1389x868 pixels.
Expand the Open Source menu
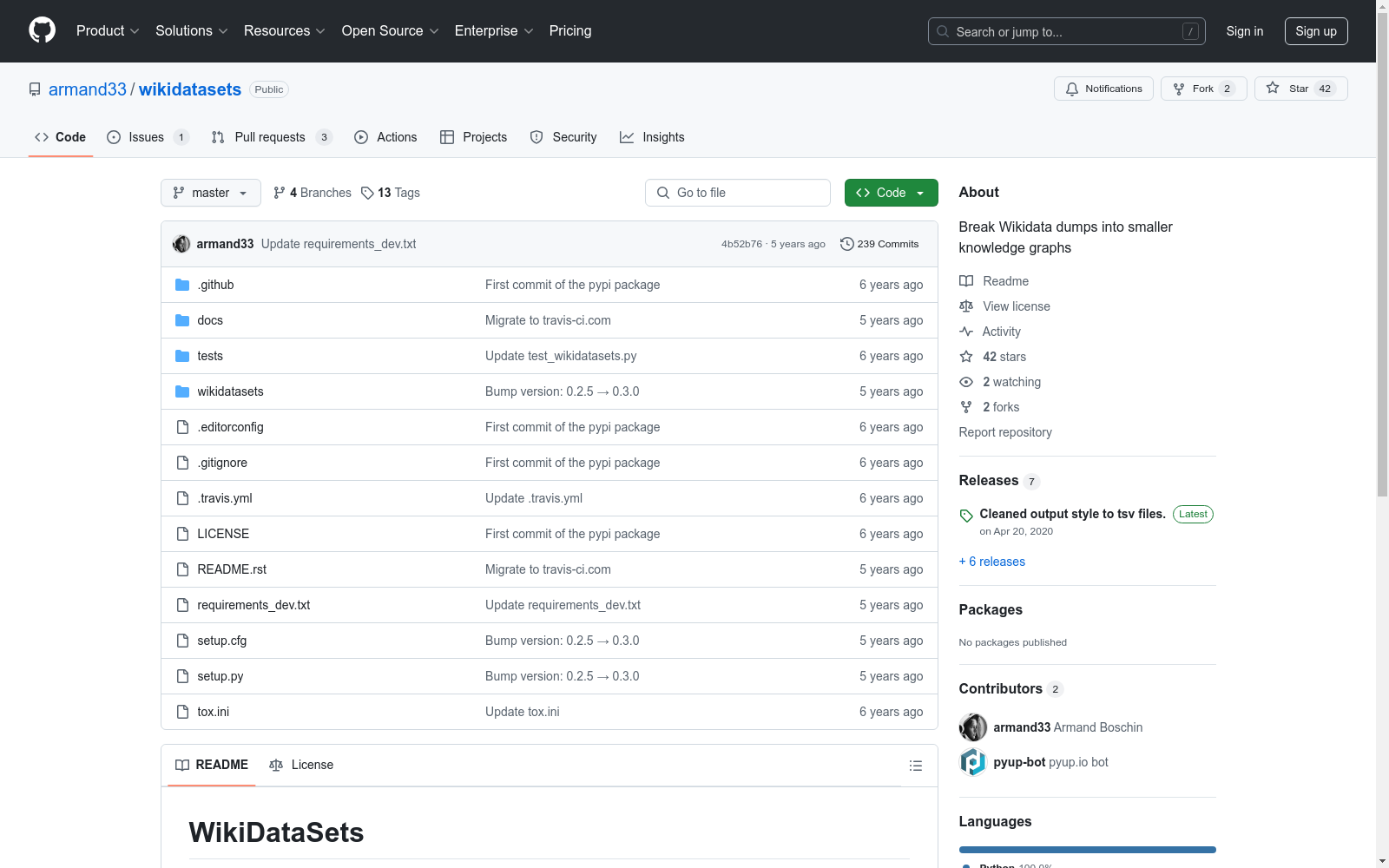coord(391,31)
